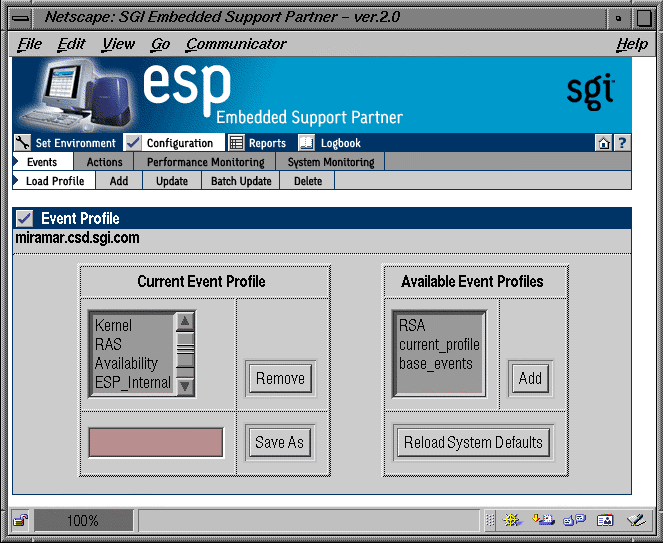The width and height of the screenshot is (663, 543).
Task: Click the security padlock icon in status bar
Action: [x=20, y=520]
